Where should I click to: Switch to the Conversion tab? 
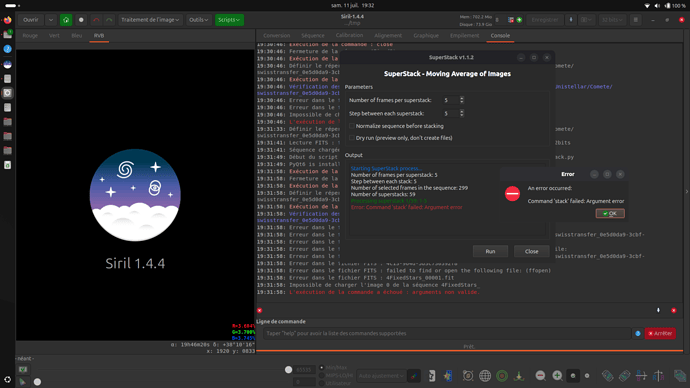276,36
